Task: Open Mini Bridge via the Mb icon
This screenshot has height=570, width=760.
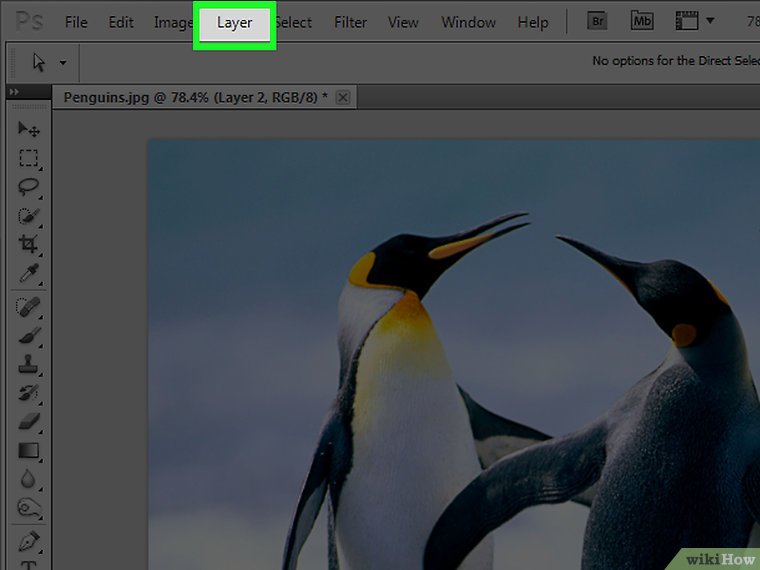Action: (641, 21)
